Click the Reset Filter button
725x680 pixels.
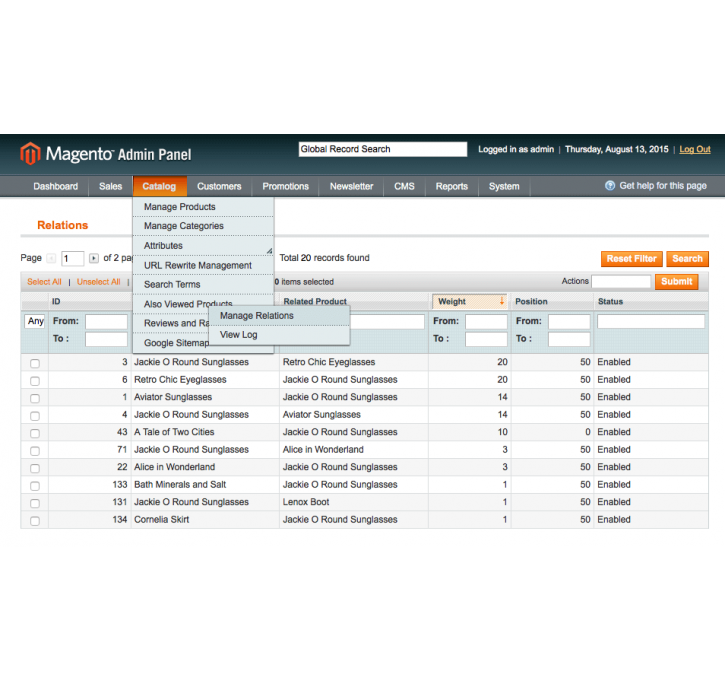[x=632, y=259]
